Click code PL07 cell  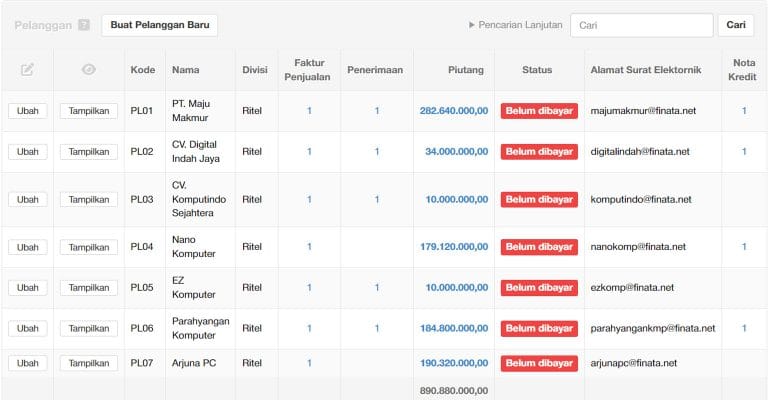pyautogui.click(x=142, y=363)
